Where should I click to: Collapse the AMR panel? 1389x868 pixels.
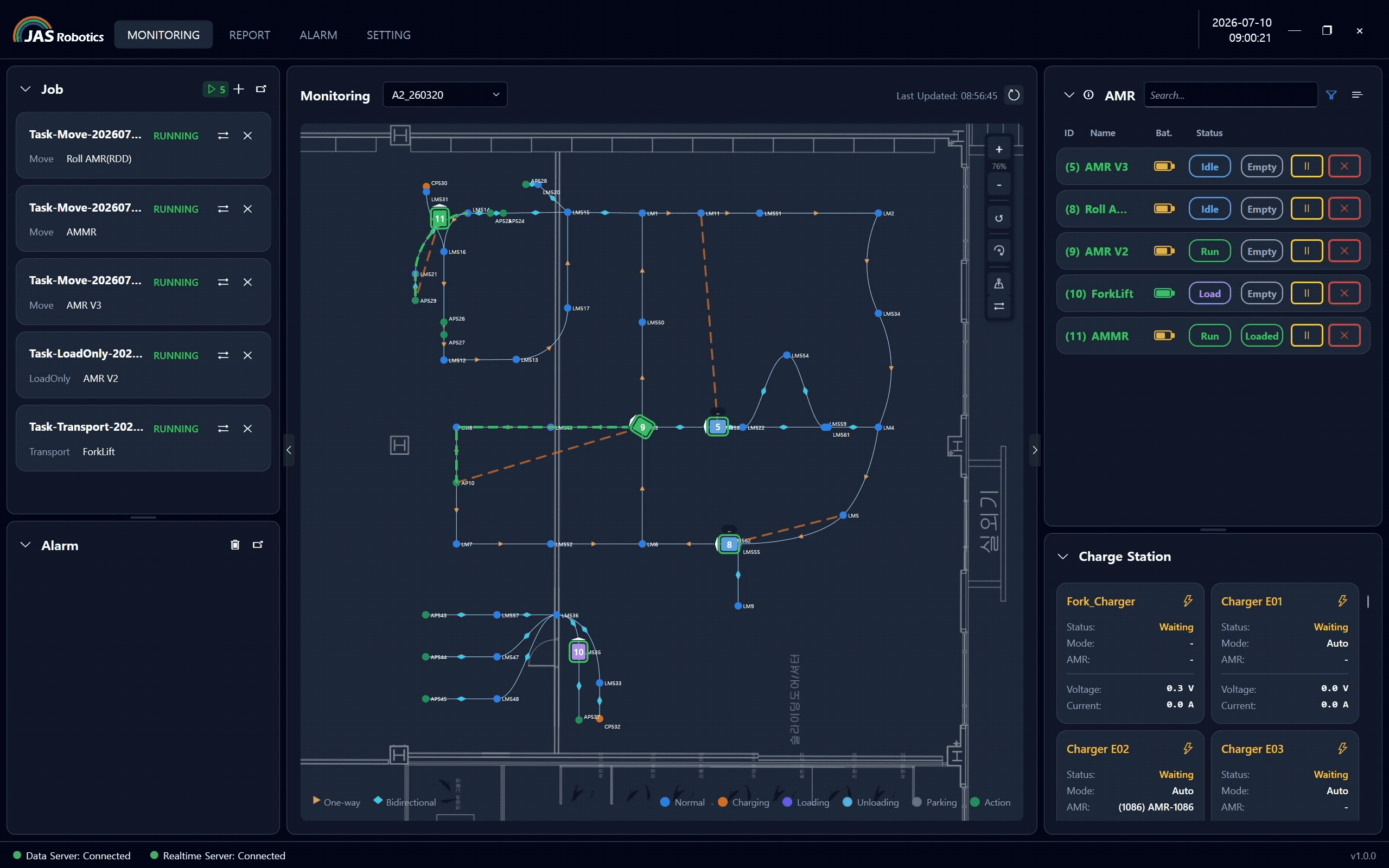(x=1069, y=95)
